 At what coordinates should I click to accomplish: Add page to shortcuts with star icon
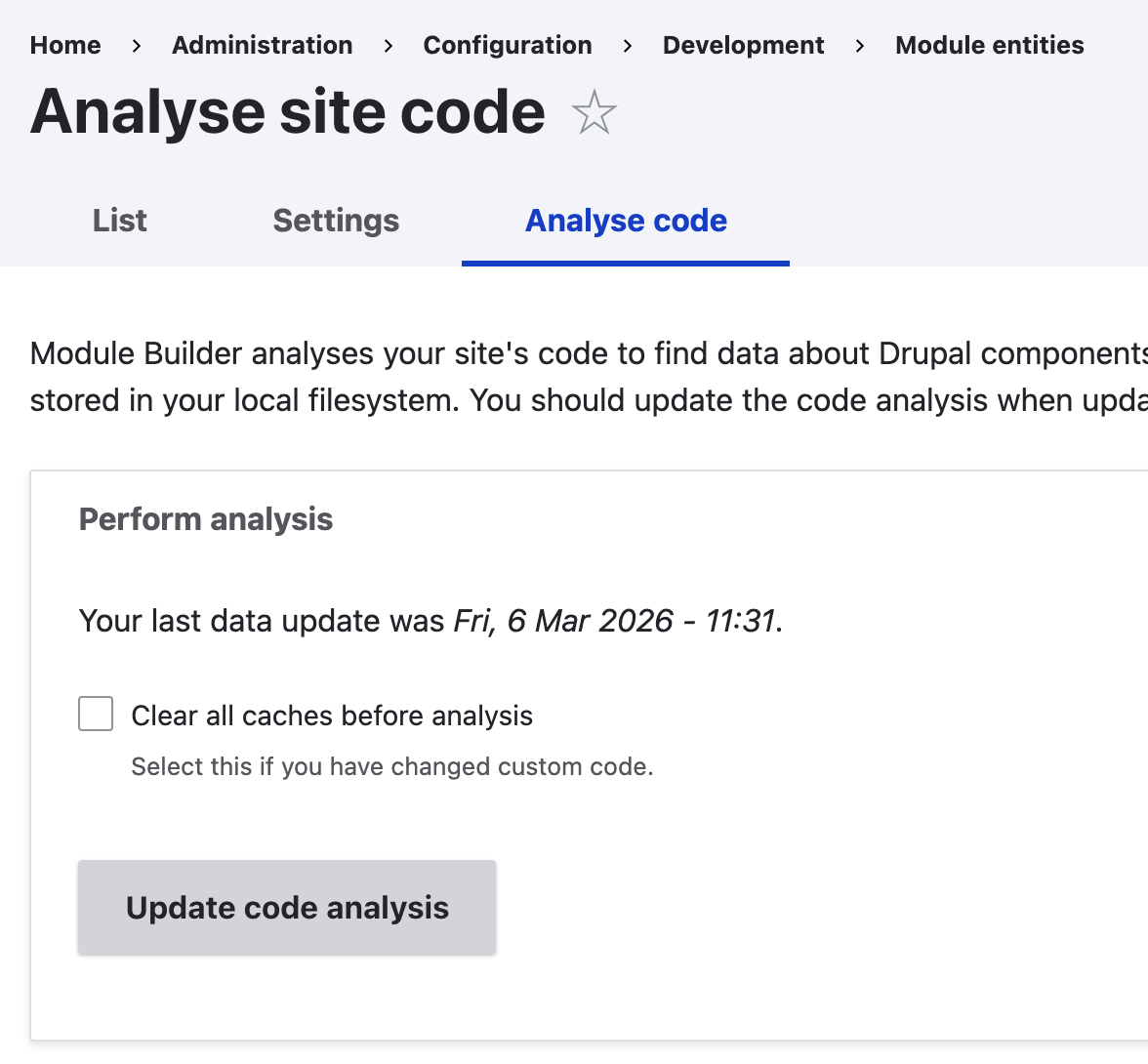(594, 113)
